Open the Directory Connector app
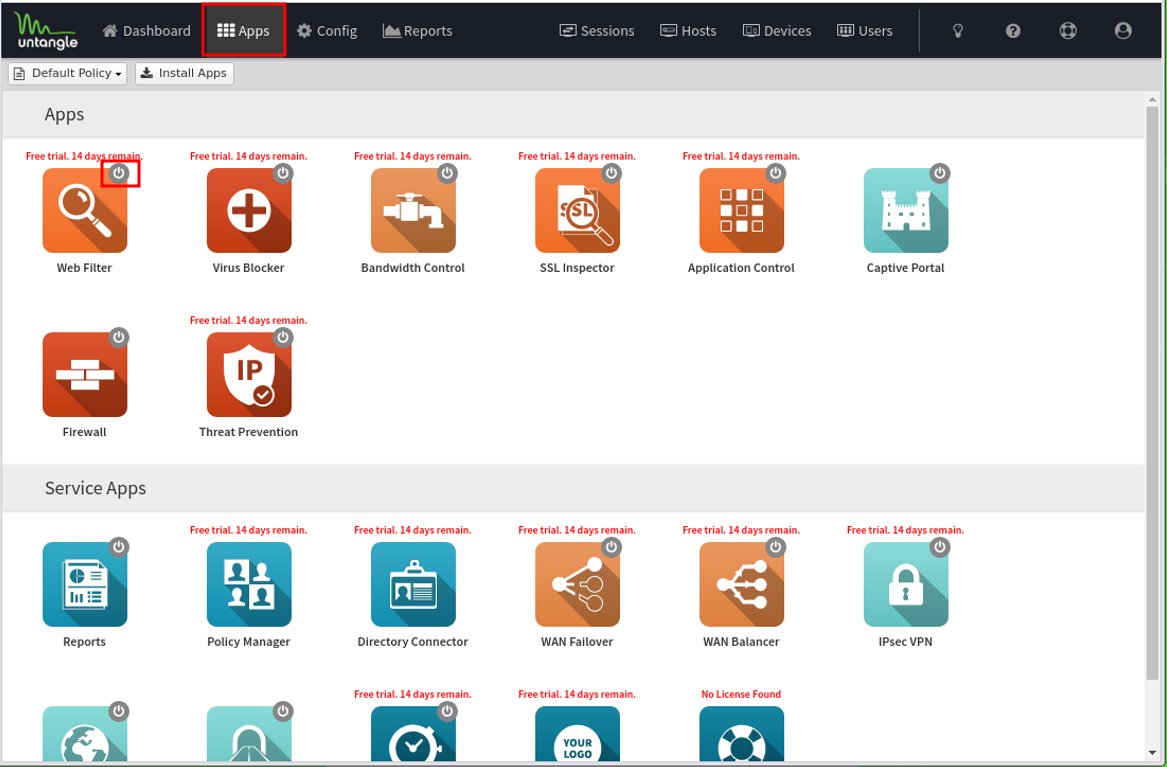The height and width of the screenshot is (767, 1167). [x=413, y=584]
